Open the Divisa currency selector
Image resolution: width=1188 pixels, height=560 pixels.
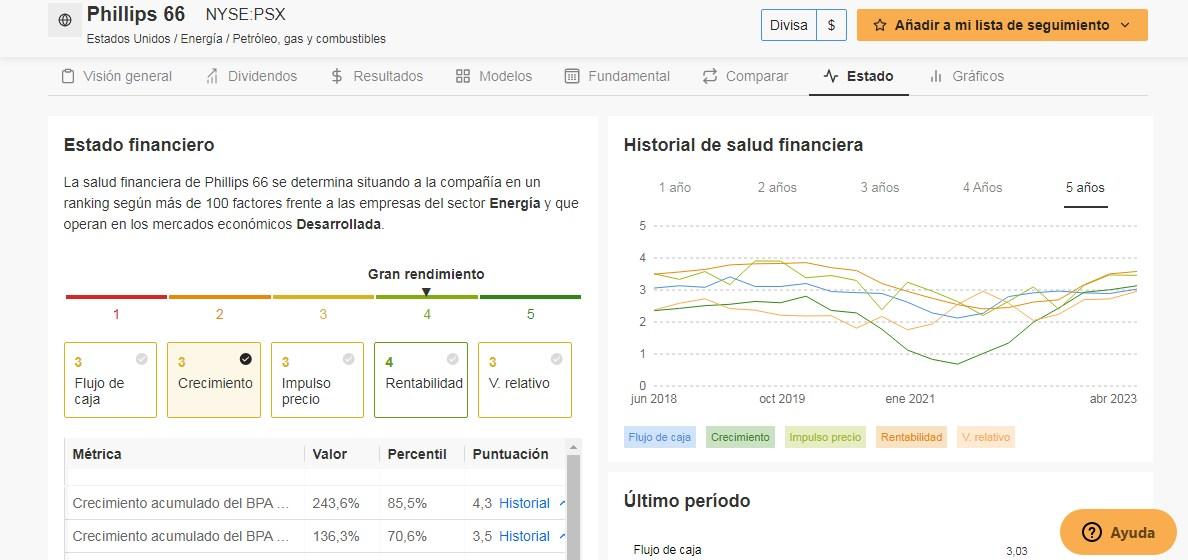click(x=789, y=25)
